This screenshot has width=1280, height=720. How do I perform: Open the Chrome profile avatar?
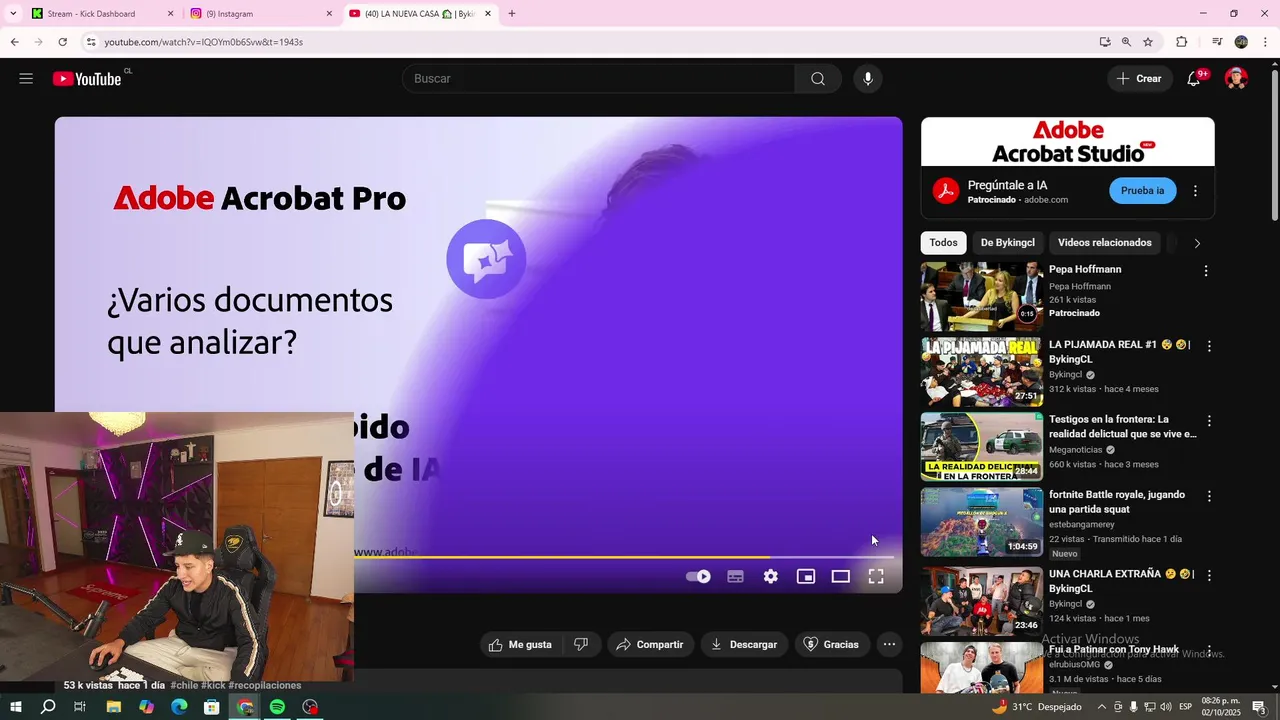click(x=1241, y=42)
